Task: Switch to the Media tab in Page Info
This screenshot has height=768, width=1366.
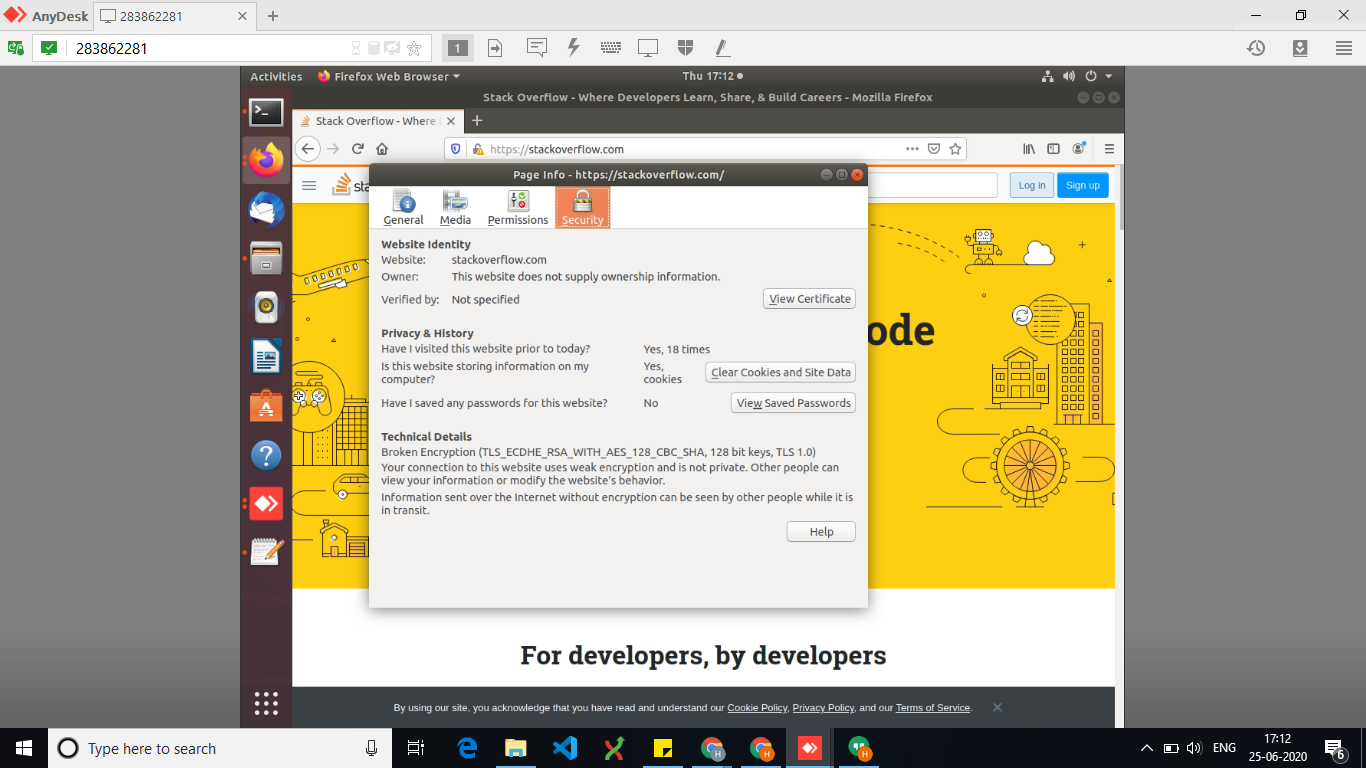Action: click(455, 207)
